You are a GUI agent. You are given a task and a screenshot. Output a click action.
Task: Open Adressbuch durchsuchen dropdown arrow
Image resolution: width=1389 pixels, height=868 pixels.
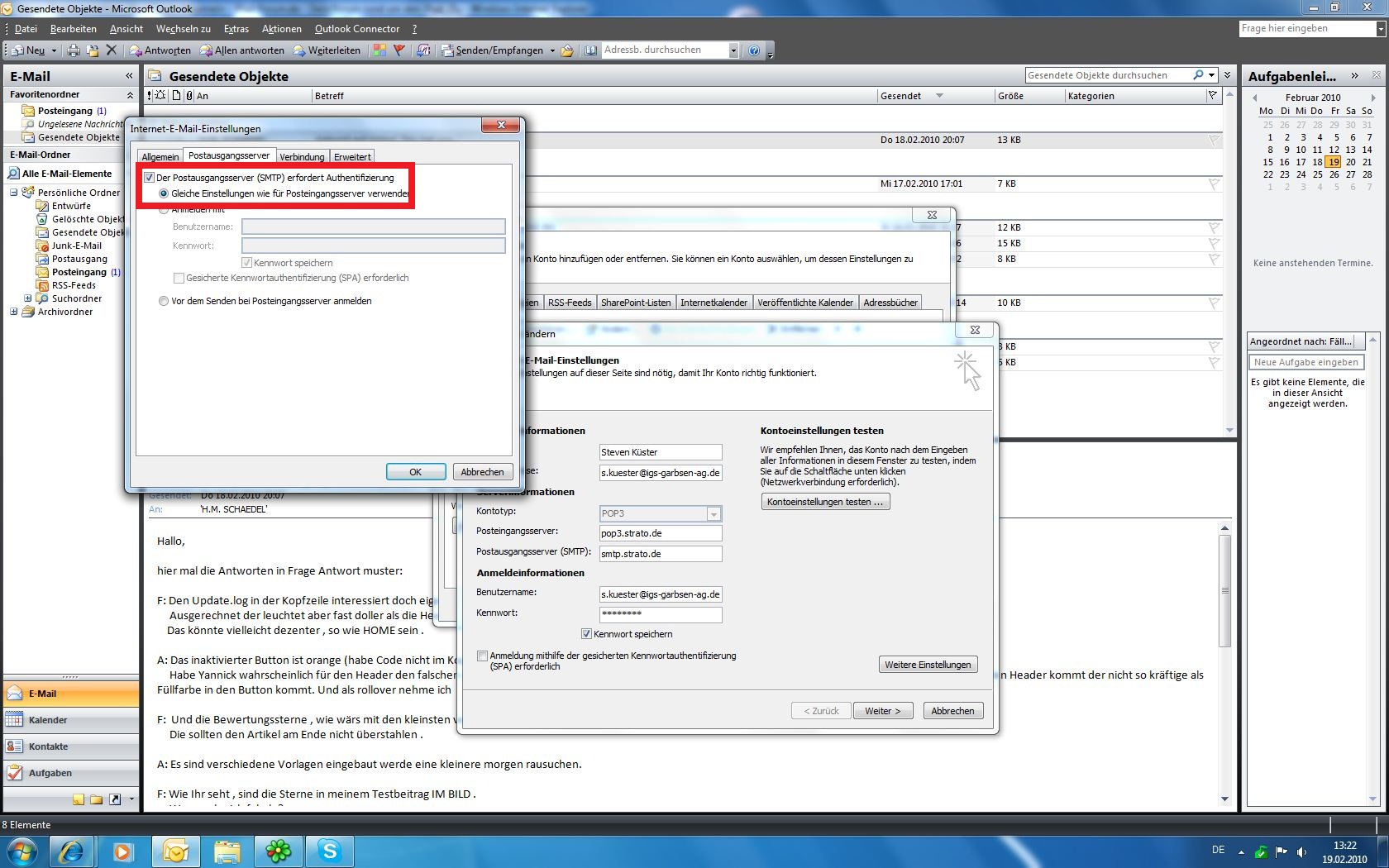pos(733,50)
